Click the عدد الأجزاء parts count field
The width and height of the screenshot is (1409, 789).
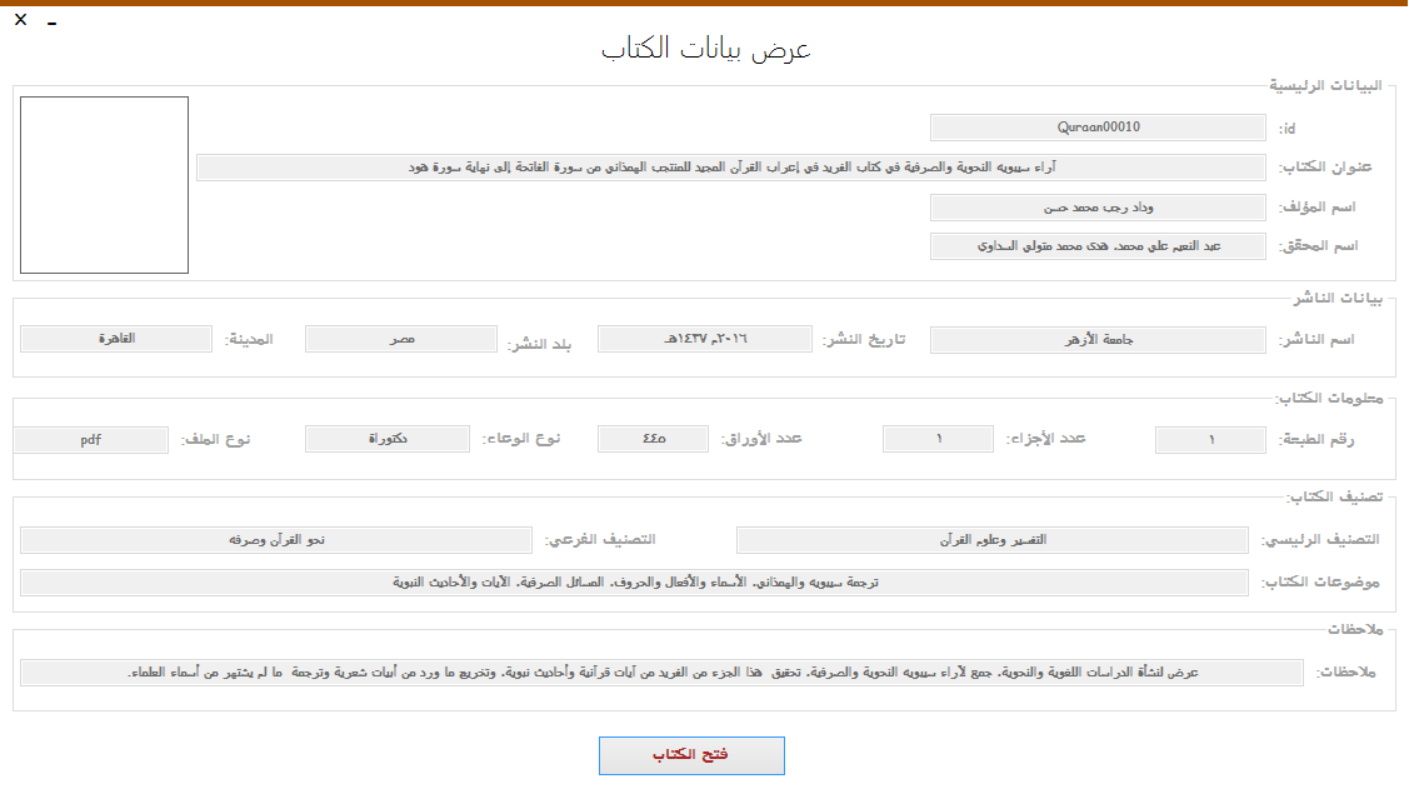pos(937,438)
